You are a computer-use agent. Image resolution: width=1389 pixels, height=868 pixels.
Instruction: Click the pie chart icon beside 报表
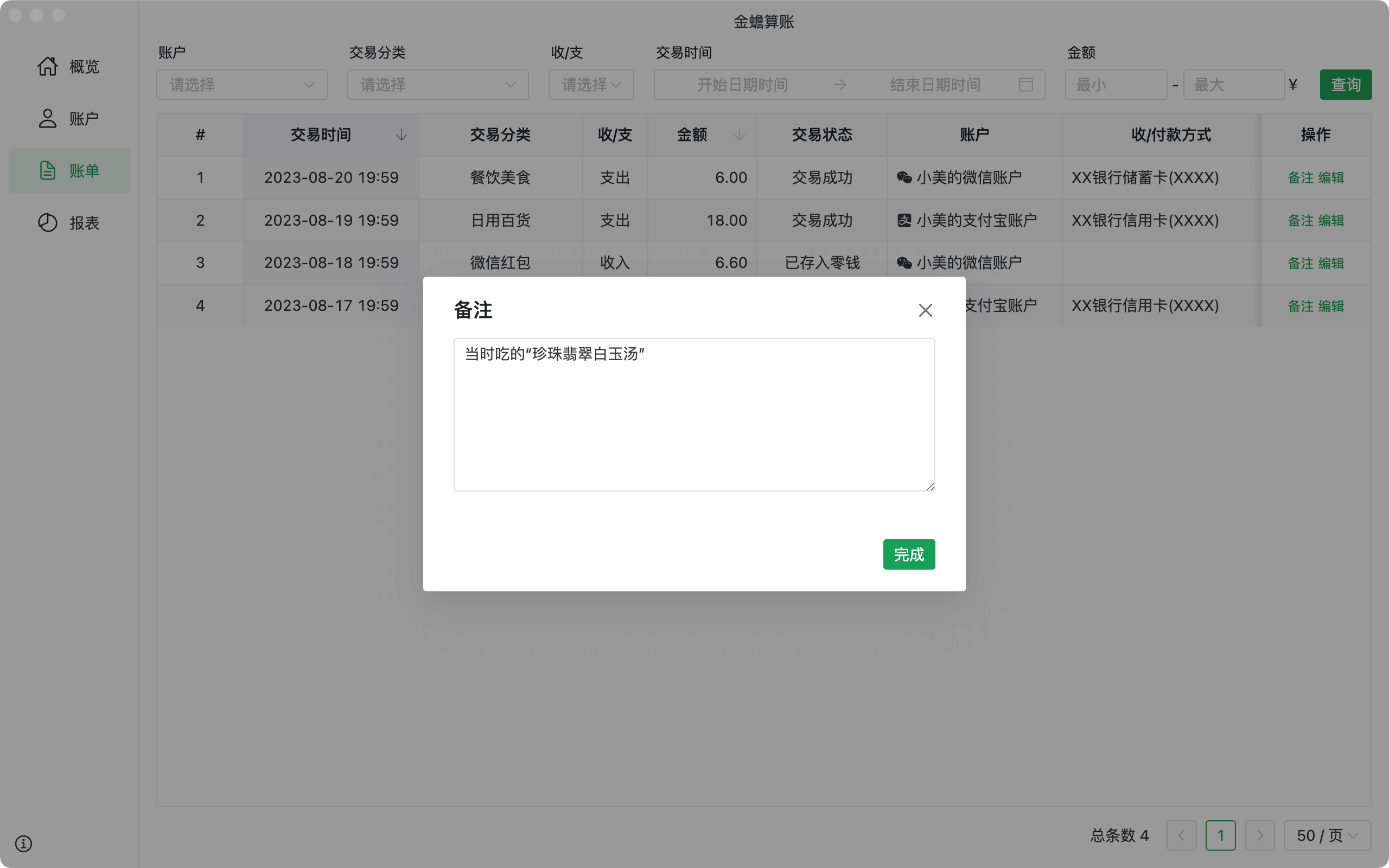48,223
